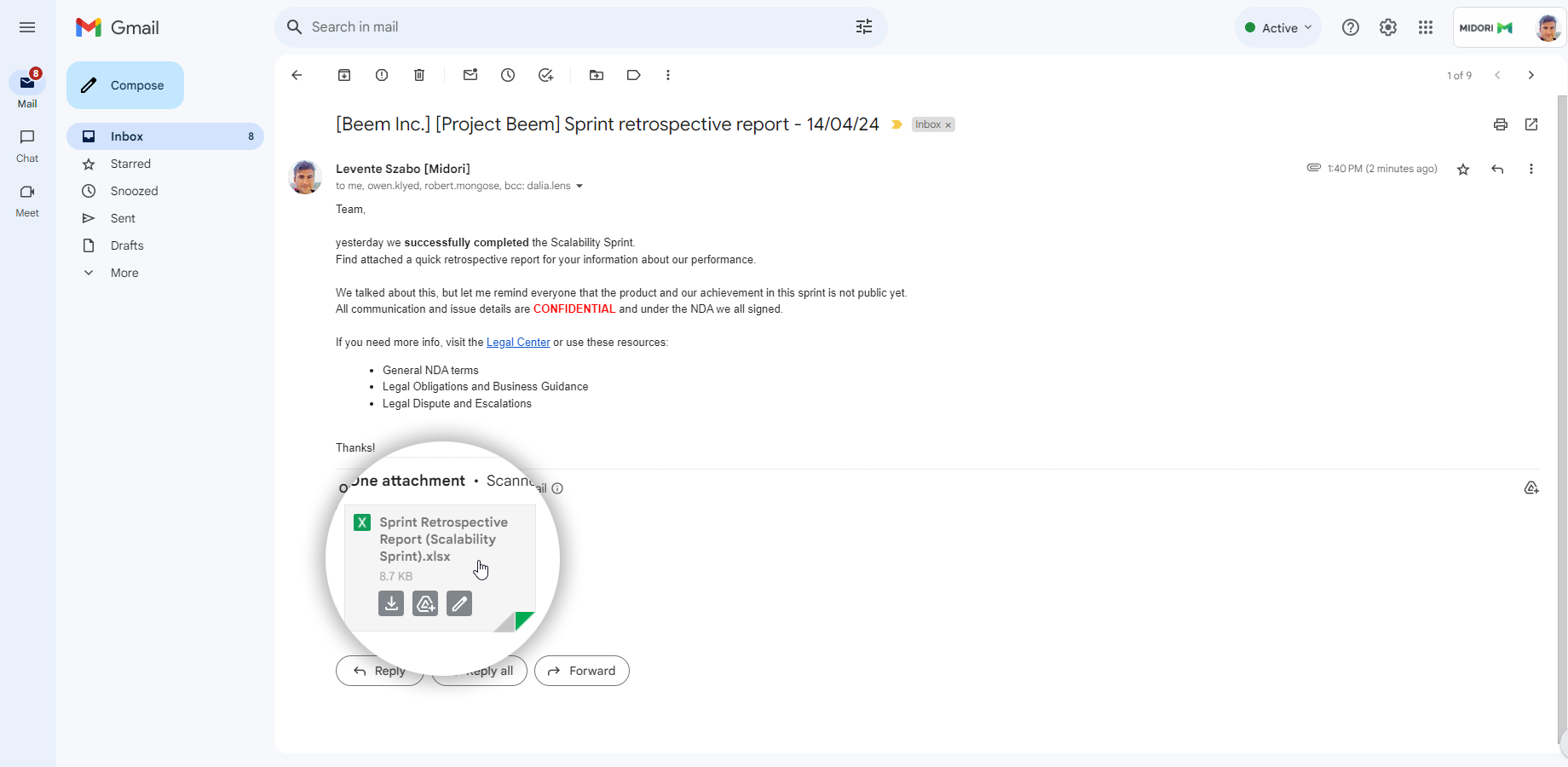The image size is (1568, 767).
Task: Open the Chat section
Action: pyautogui.click(x=27, y=146)
